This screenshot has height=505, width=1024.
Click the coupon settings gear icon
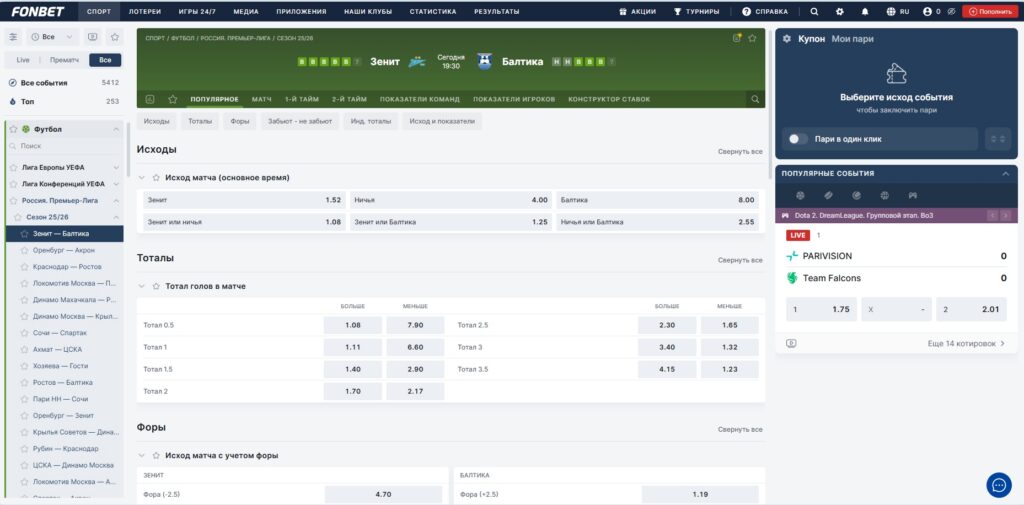(x=787, y=38)
